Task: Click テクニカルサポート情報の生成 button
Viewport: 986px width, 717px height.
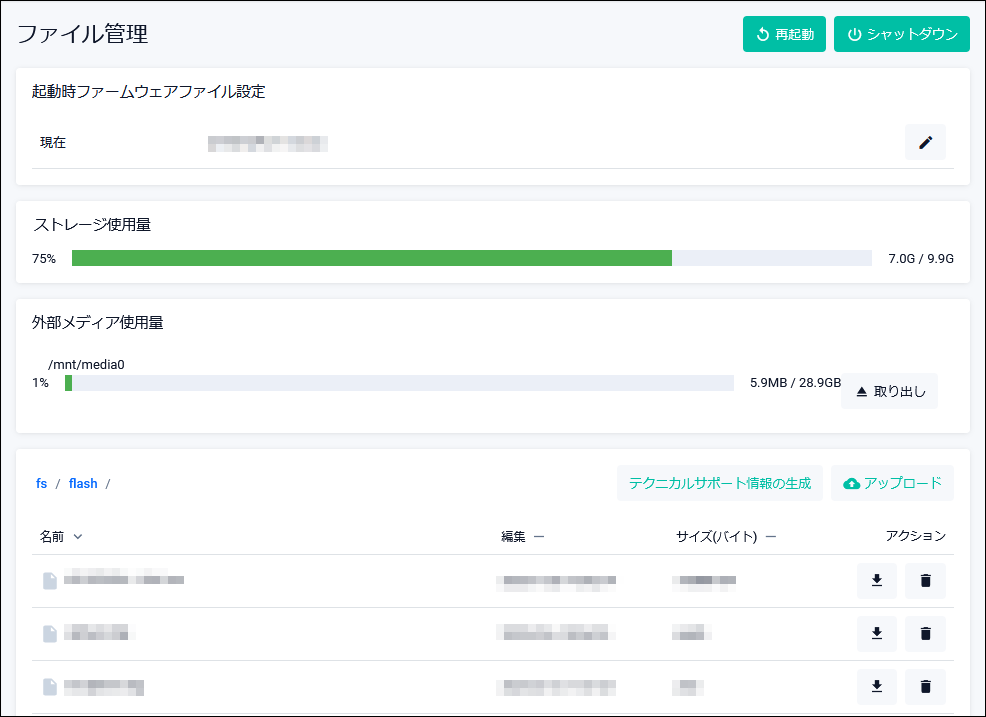Action: (x=719, y=483)
